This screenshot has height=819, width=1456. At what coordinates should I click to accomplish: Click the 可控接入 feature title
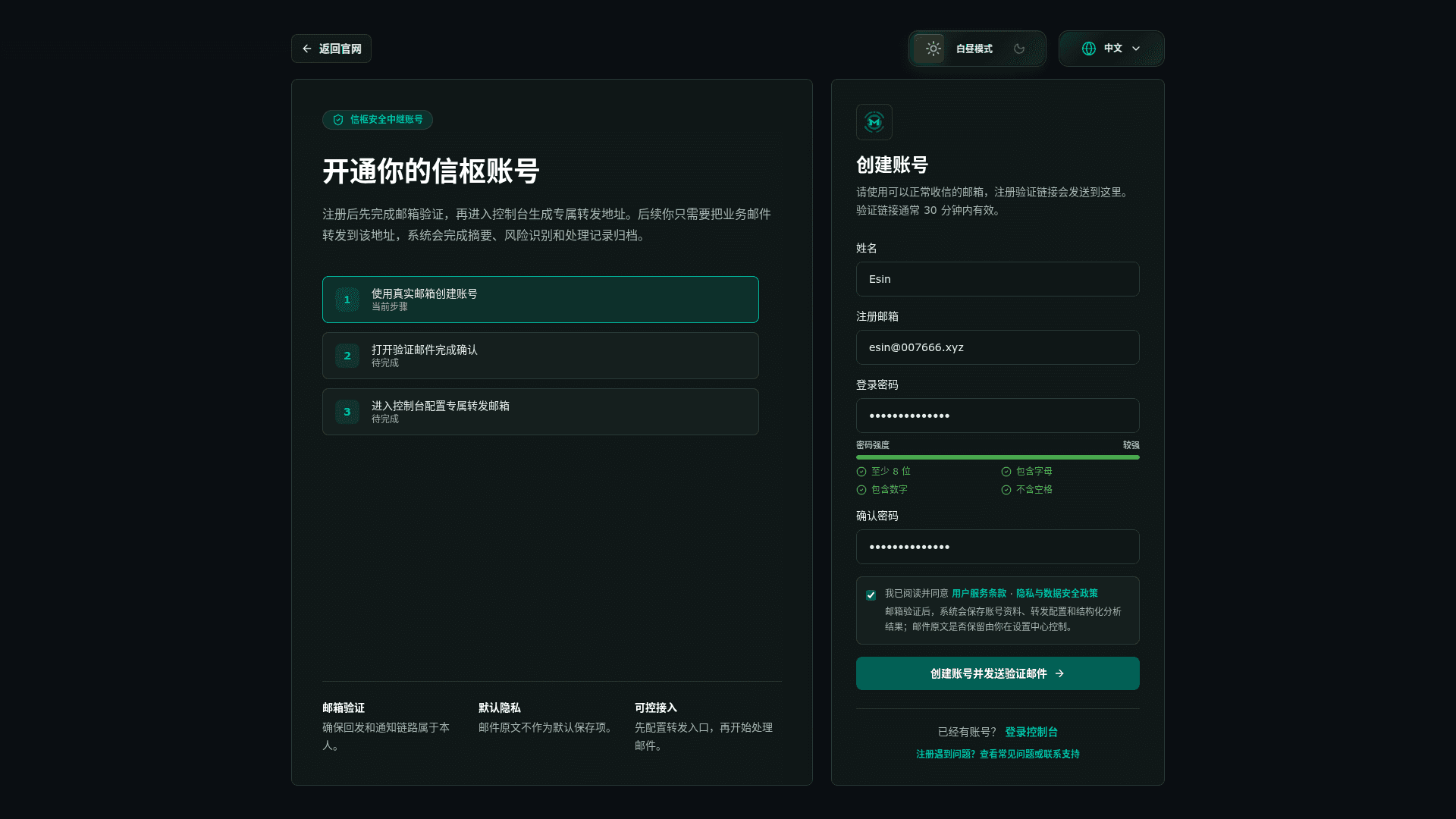[x=655, y=708]
